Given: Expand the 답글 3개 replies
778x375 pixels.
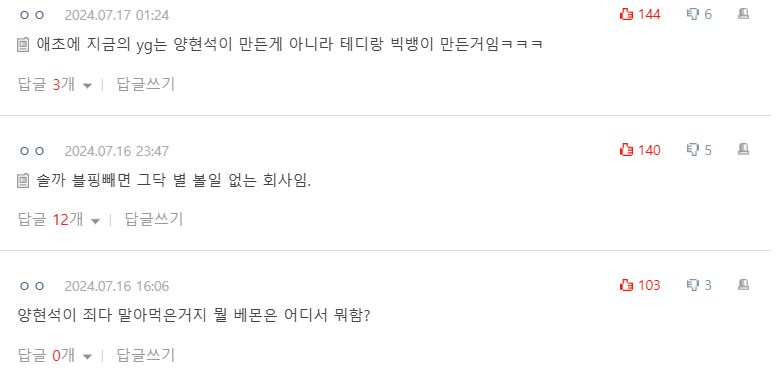Looking at the screenshot, I should (x=55, y=84).
